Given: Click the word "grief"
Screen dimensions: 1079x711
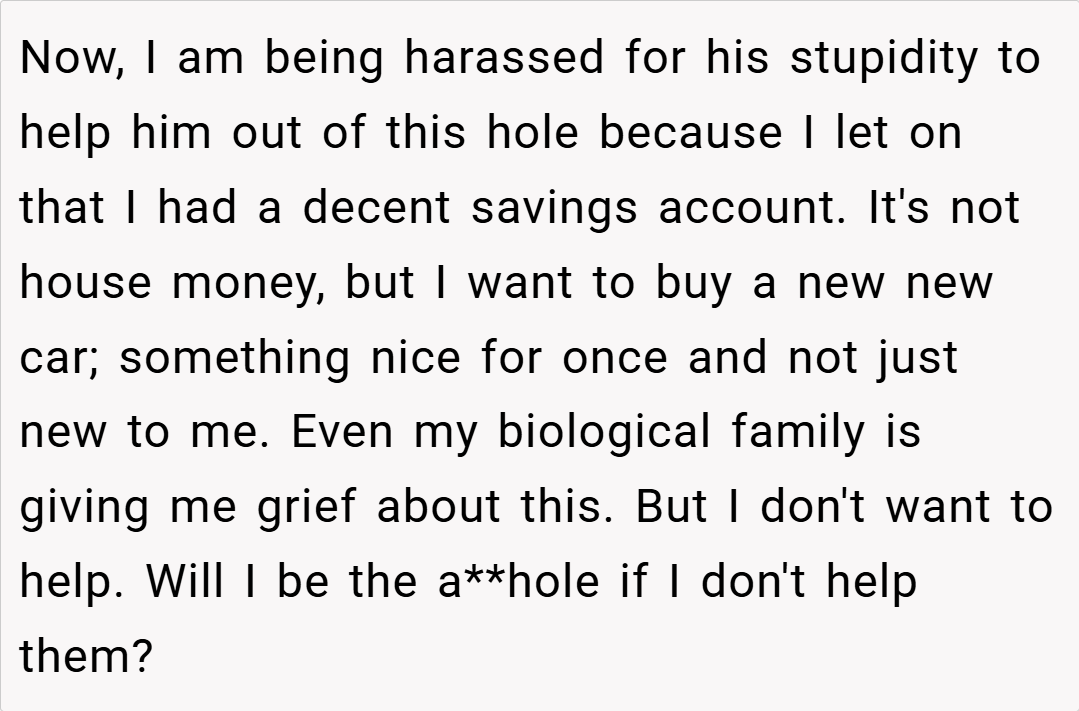Looking at the screenshot, I should [x=306, y=508].
